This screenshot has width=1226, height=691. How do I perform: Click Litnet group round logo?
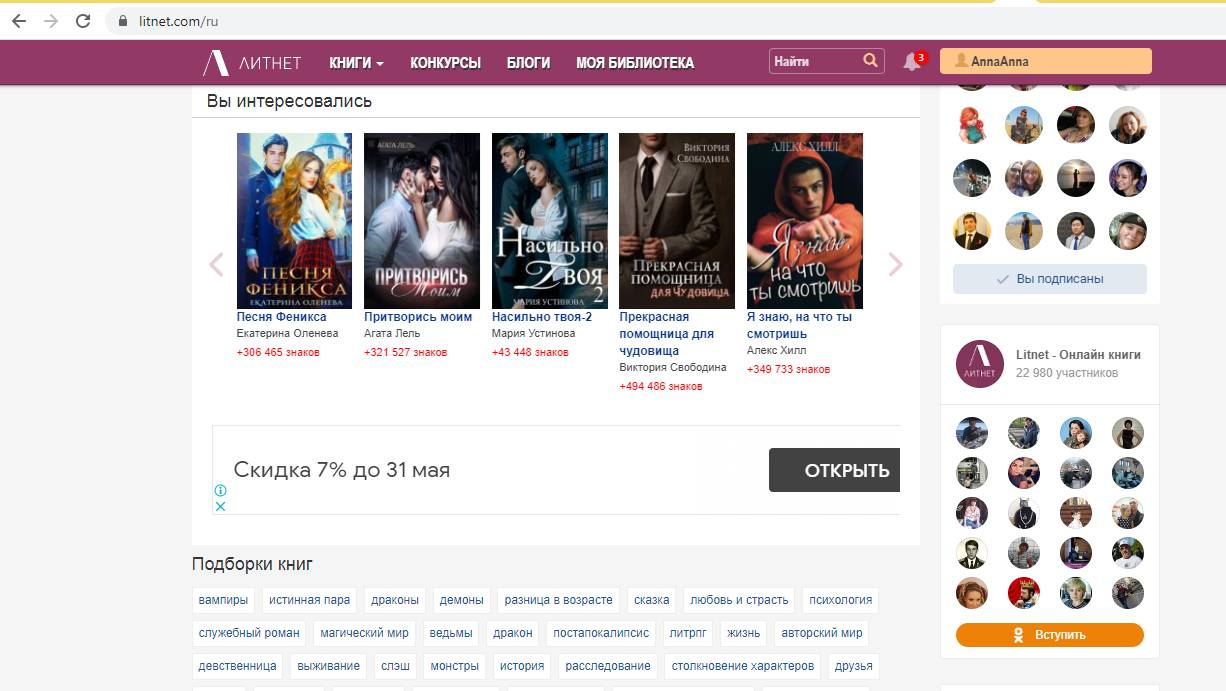(x=979, y=363)
